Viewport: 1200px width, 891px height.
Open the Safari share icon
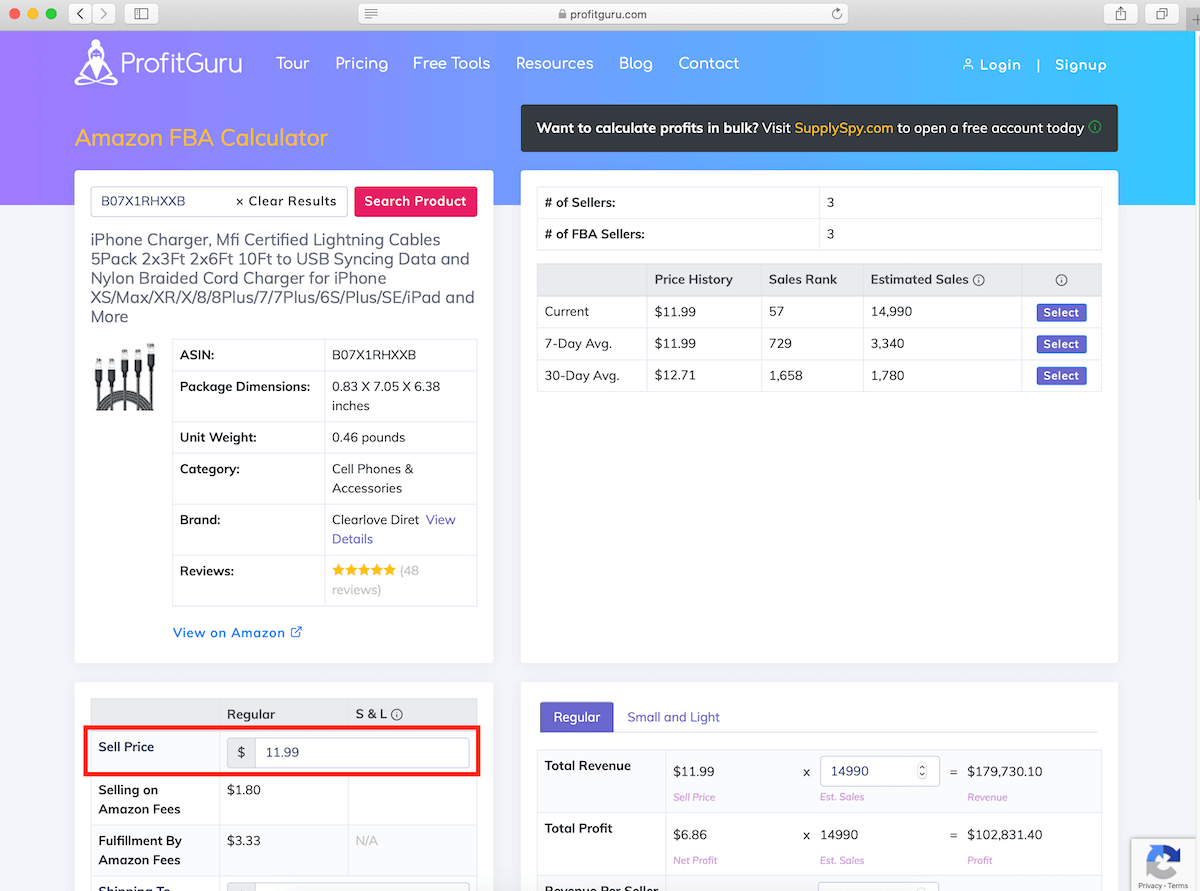pos(1121,14)
